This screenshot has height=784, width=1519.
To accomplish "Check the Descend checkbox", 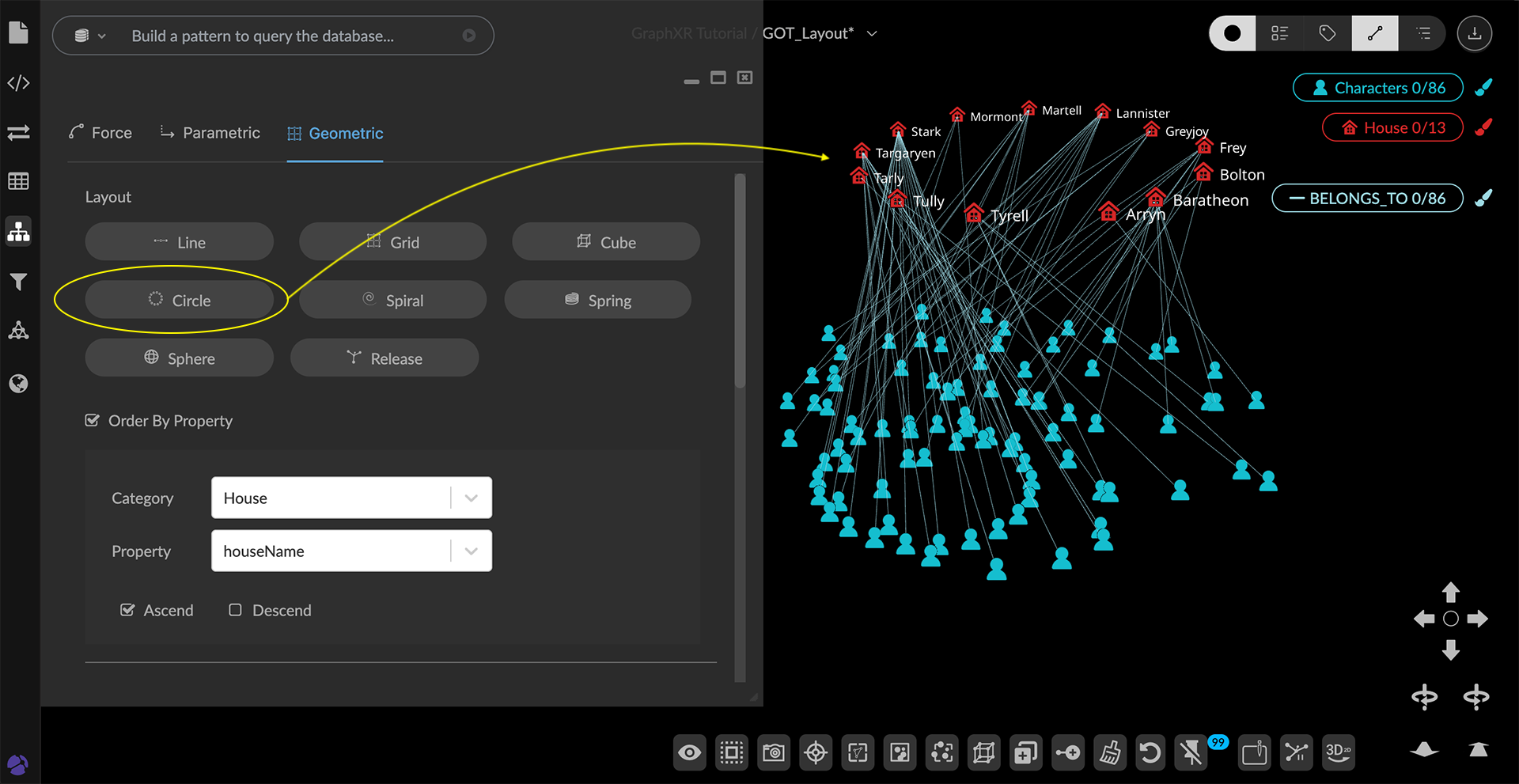I will [235, 610].
